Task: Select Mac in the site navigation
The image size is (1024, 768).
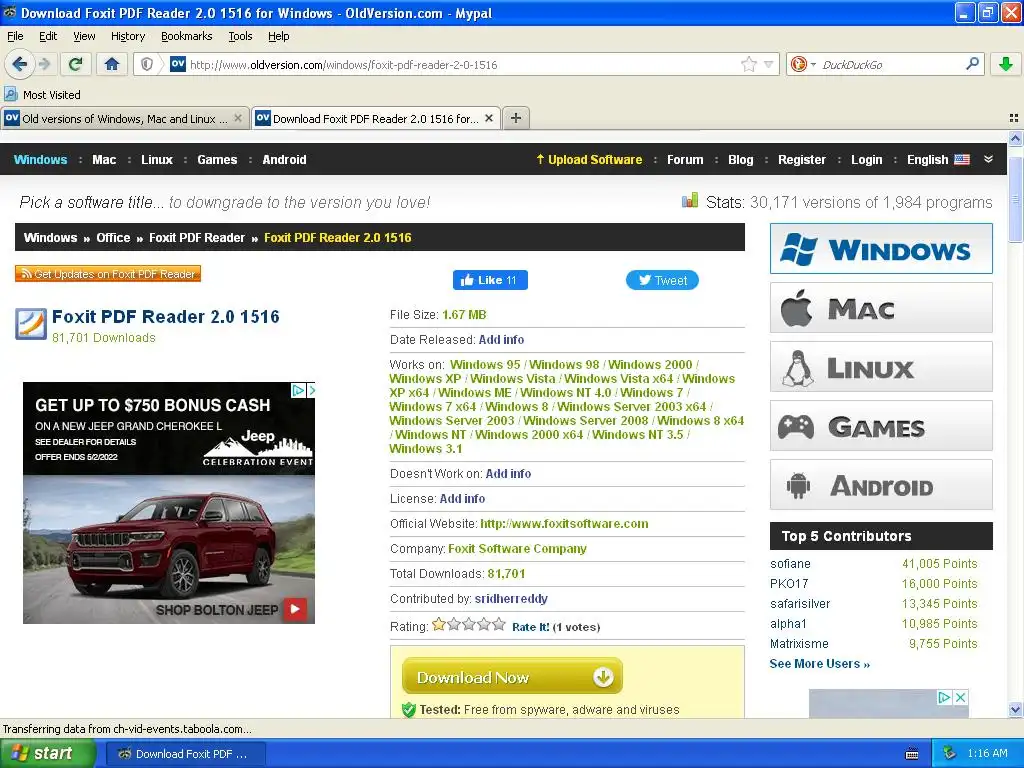Action: click(x=104, y=159)
